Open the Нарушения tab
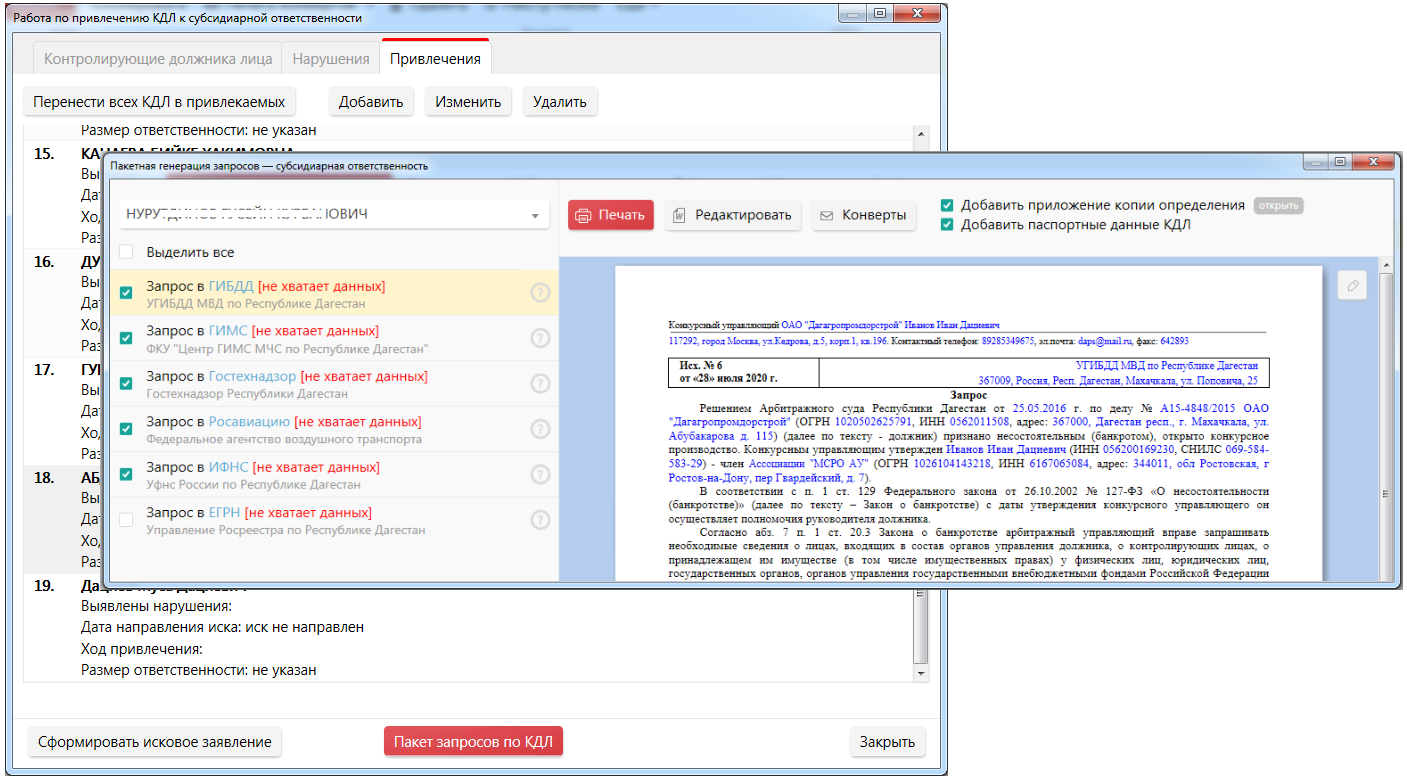This screenshot has height=778, width=1407. pos(331,59)
